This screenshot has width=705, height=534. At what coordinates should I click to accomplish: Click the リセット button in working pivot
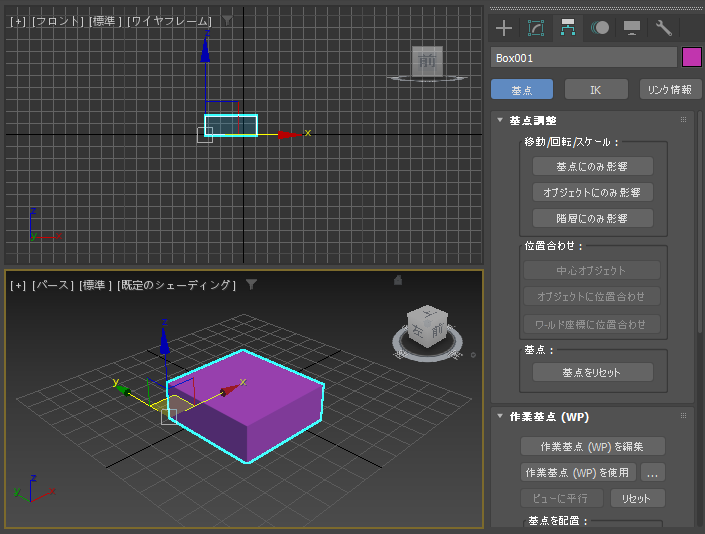(x=637, y=498)
